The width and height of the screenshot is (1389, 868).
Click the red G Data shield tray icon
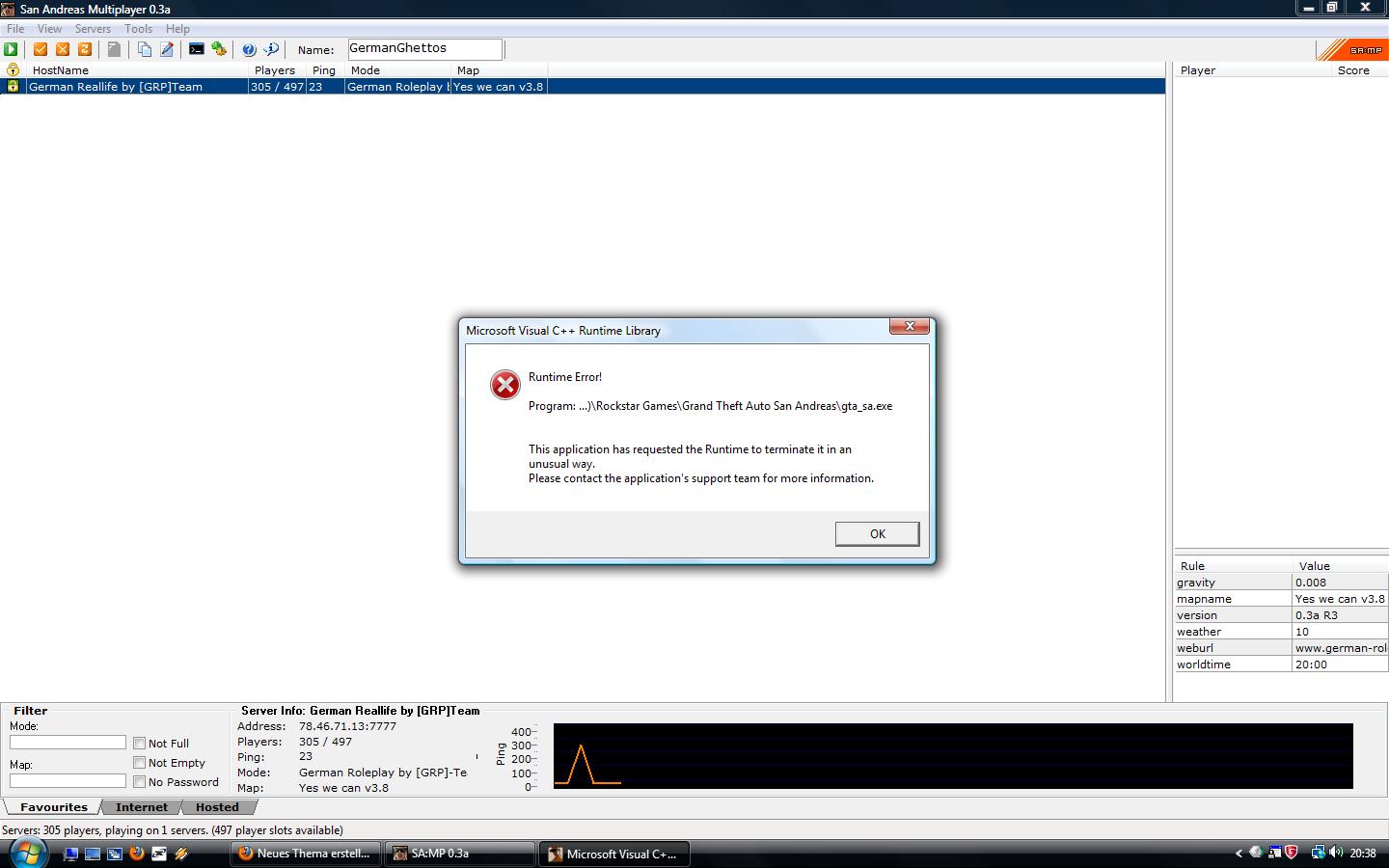[1292, 853]
